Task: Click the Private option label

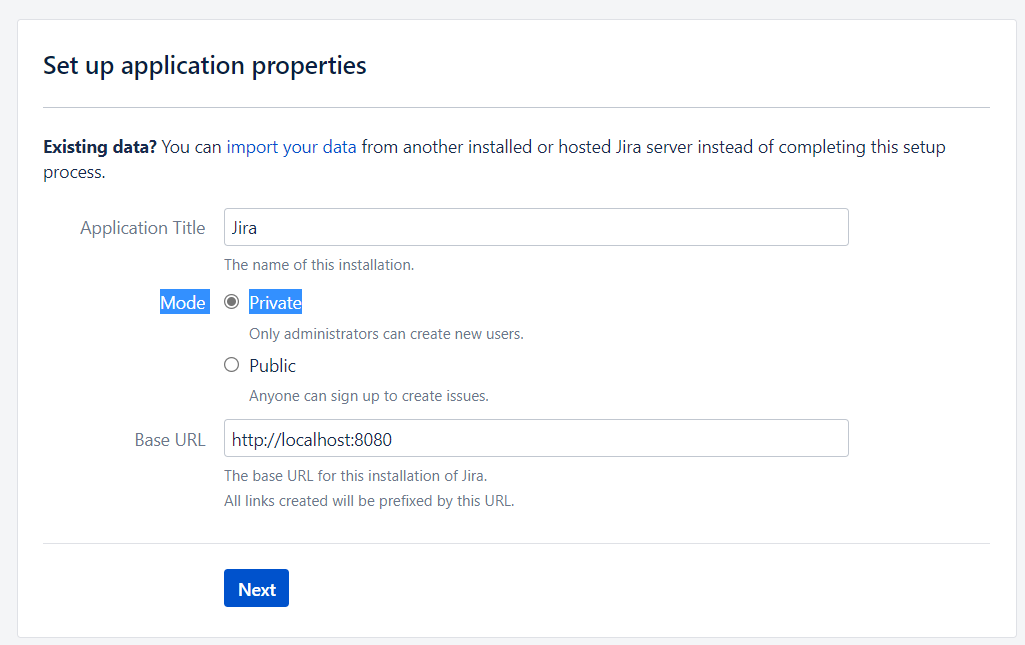Action: pyautogui.click(x=275, y=302)
